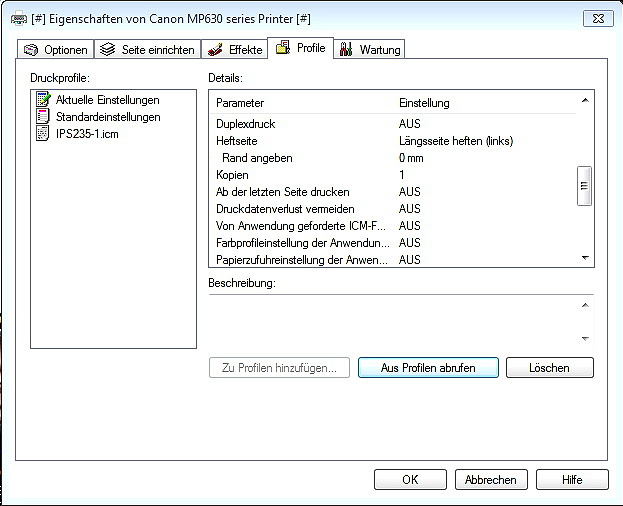This screenshot has height=506, width=623.
Task: Click the Abbrechen button
Action: (x=491, y=480)
